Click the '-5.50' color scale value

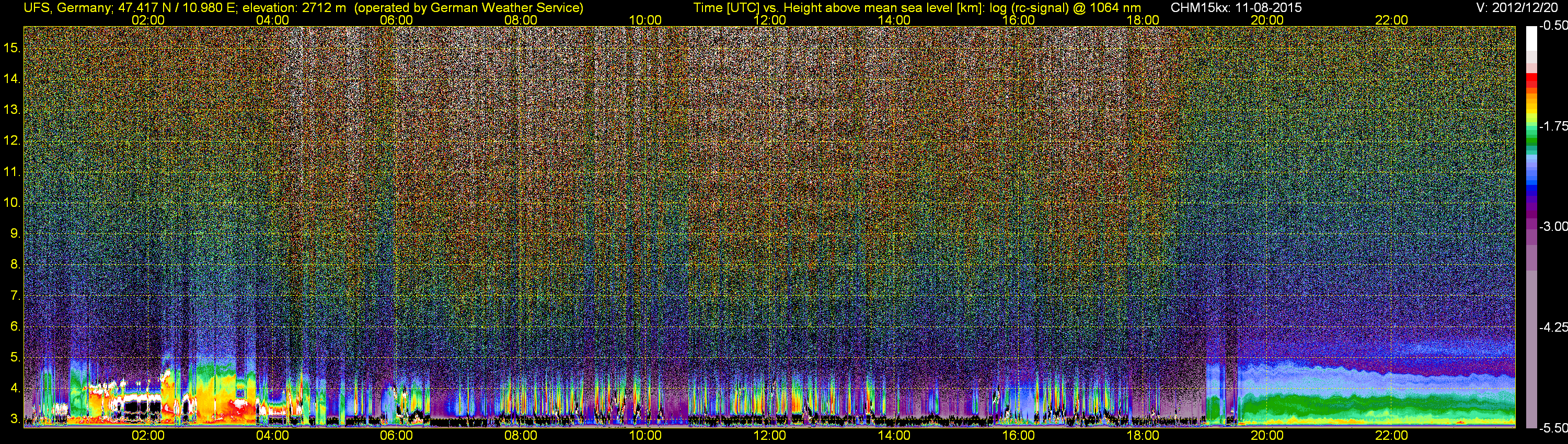point(1553,428)
